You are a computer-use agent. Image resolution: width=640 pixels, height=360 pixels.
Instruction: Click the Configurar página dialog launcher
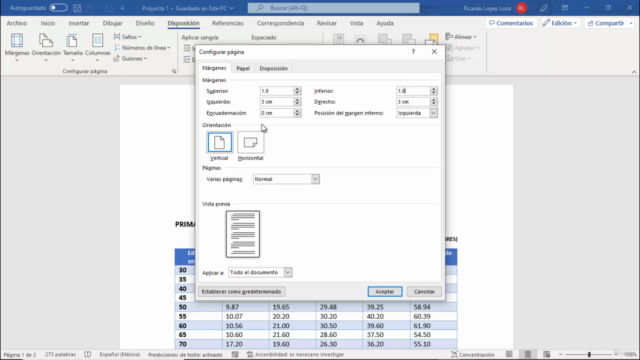(x=174, y=71)
